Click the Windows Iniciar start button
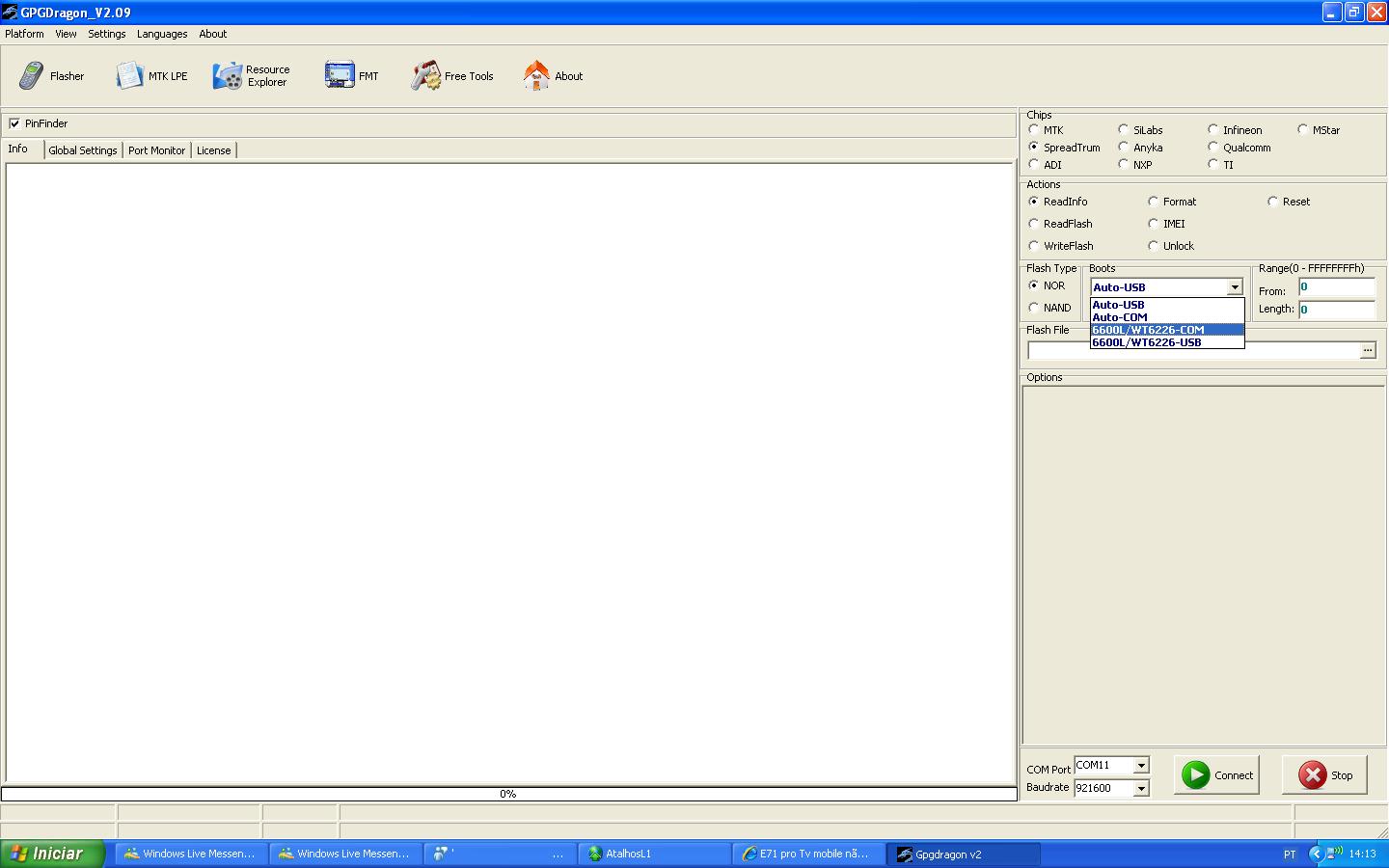 click(52, 854)
